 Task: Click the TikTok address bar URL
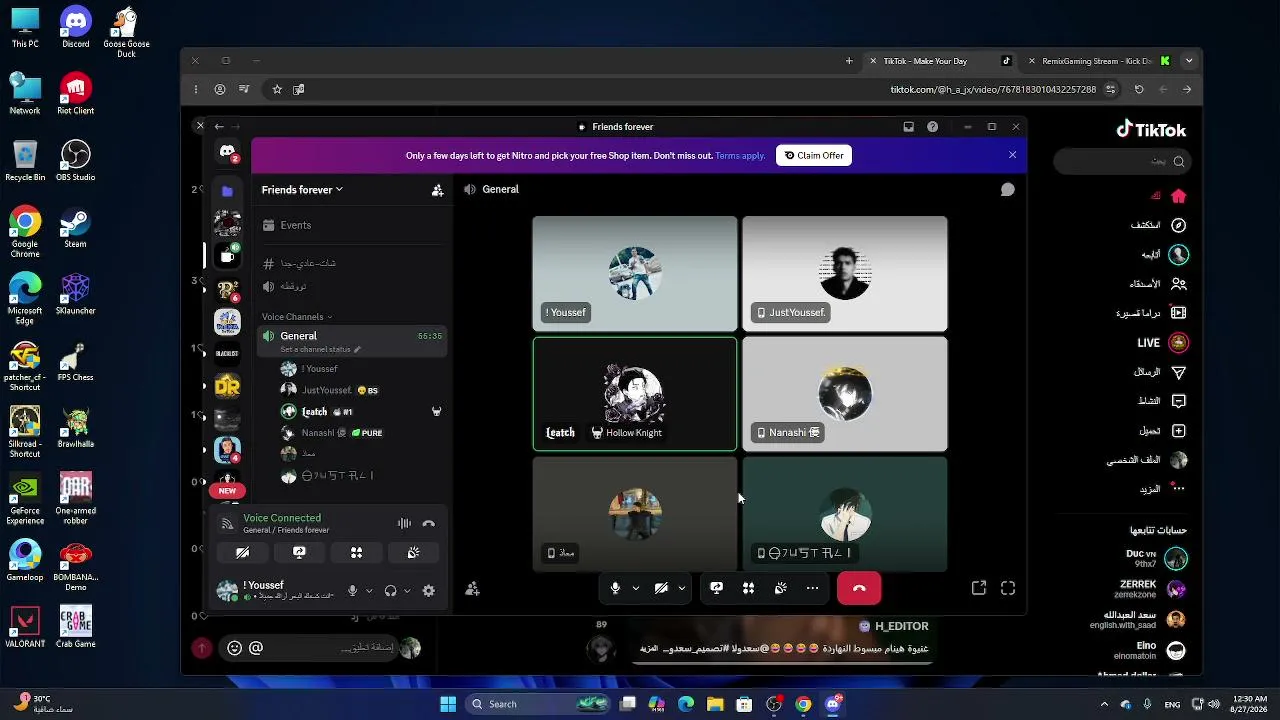(x=993, y=89)
